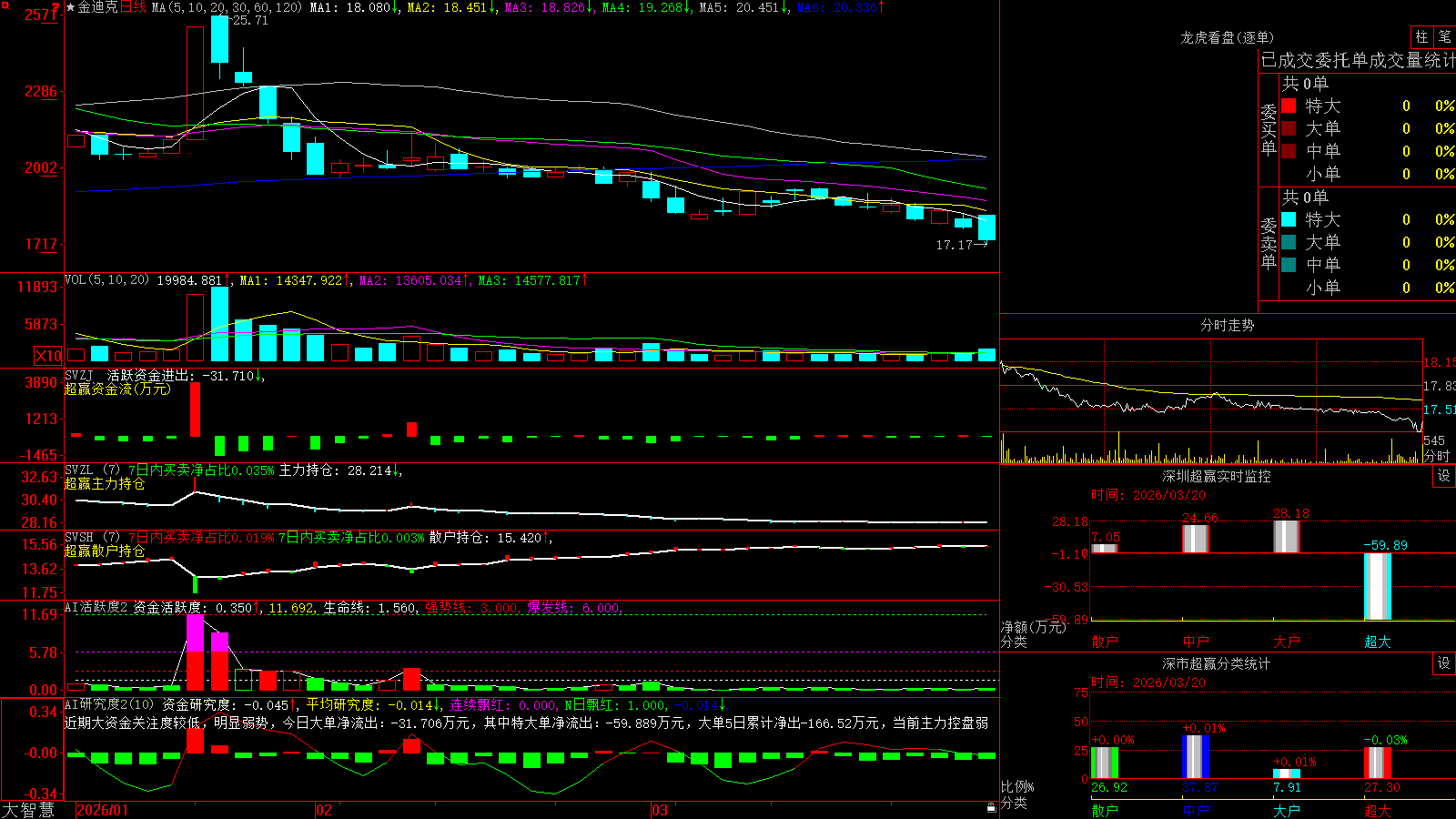1456x819 pixels.
Task: Click the 中户 bar showing 24.66
Action: pyautogui.click(x=1195, y=539)
